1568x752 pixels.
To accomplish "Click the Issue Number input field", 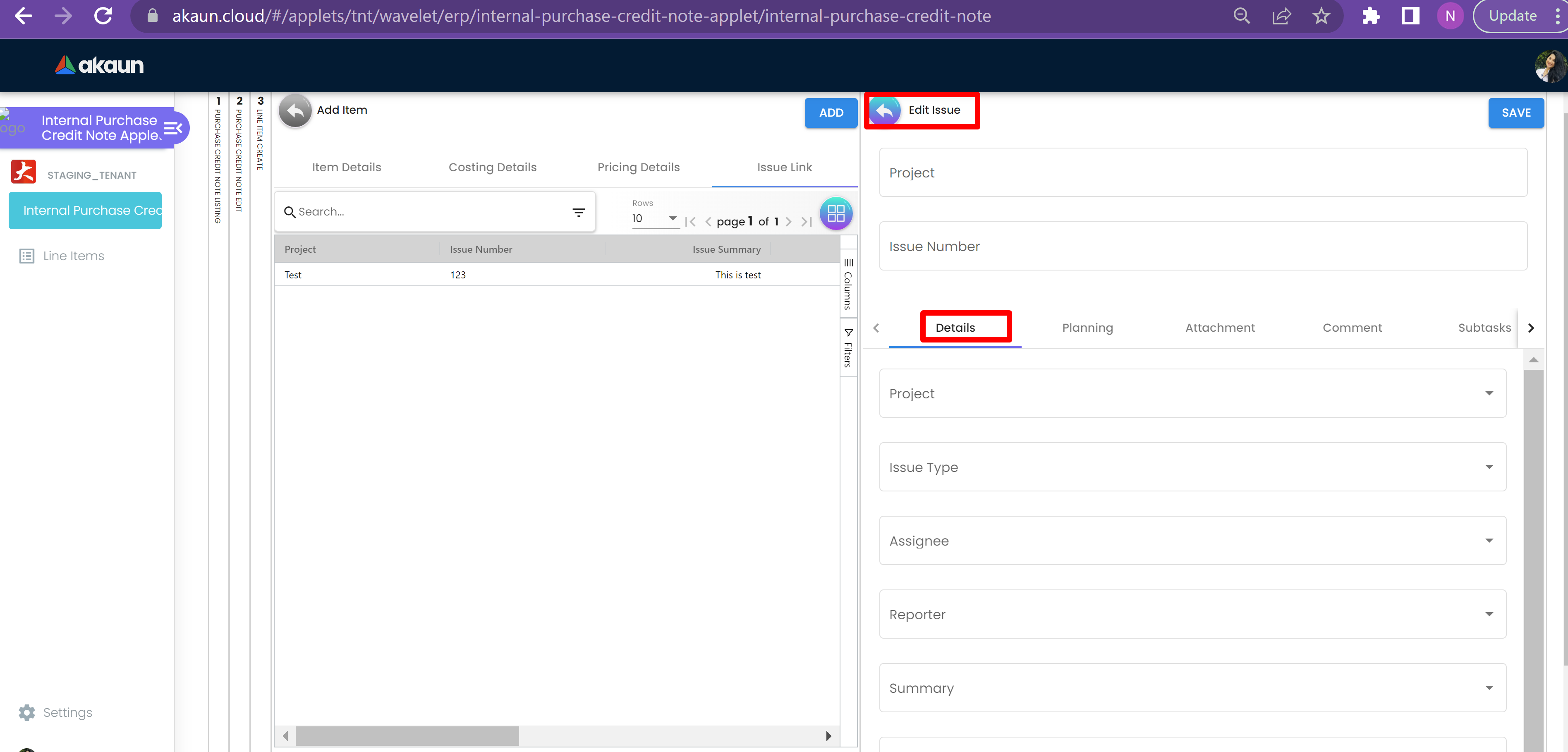I will click(1202, 246).
